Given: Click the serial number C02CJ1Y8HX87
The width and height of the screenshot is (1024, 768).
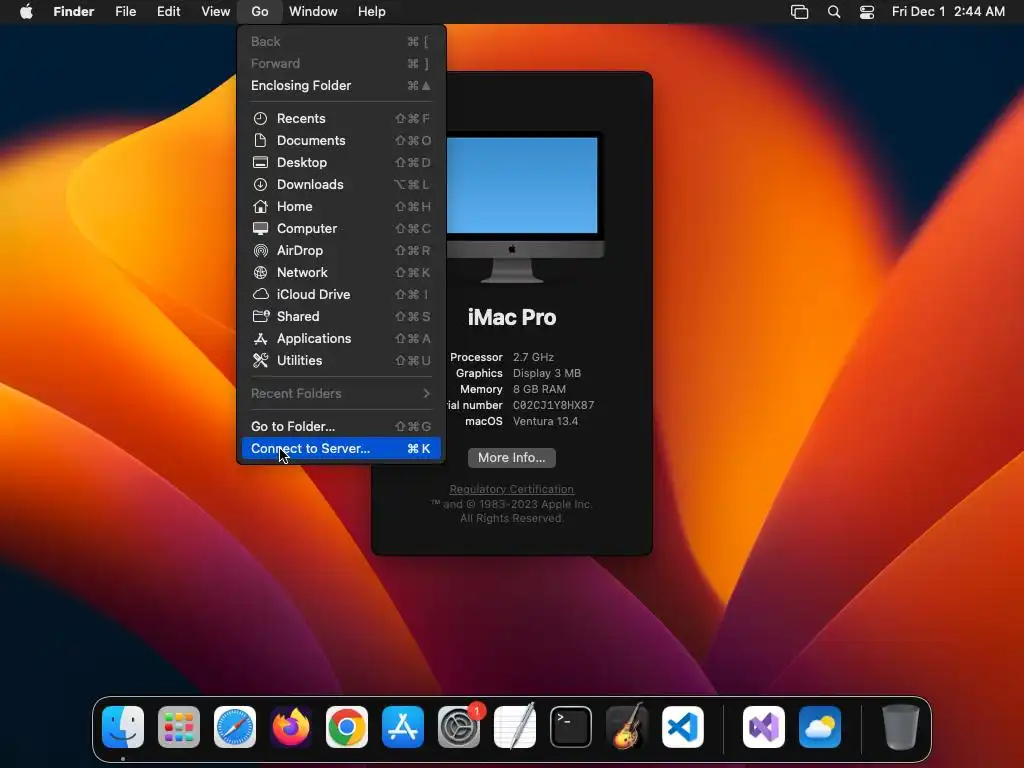Looking at the screenshot, I should click(554, 405).
